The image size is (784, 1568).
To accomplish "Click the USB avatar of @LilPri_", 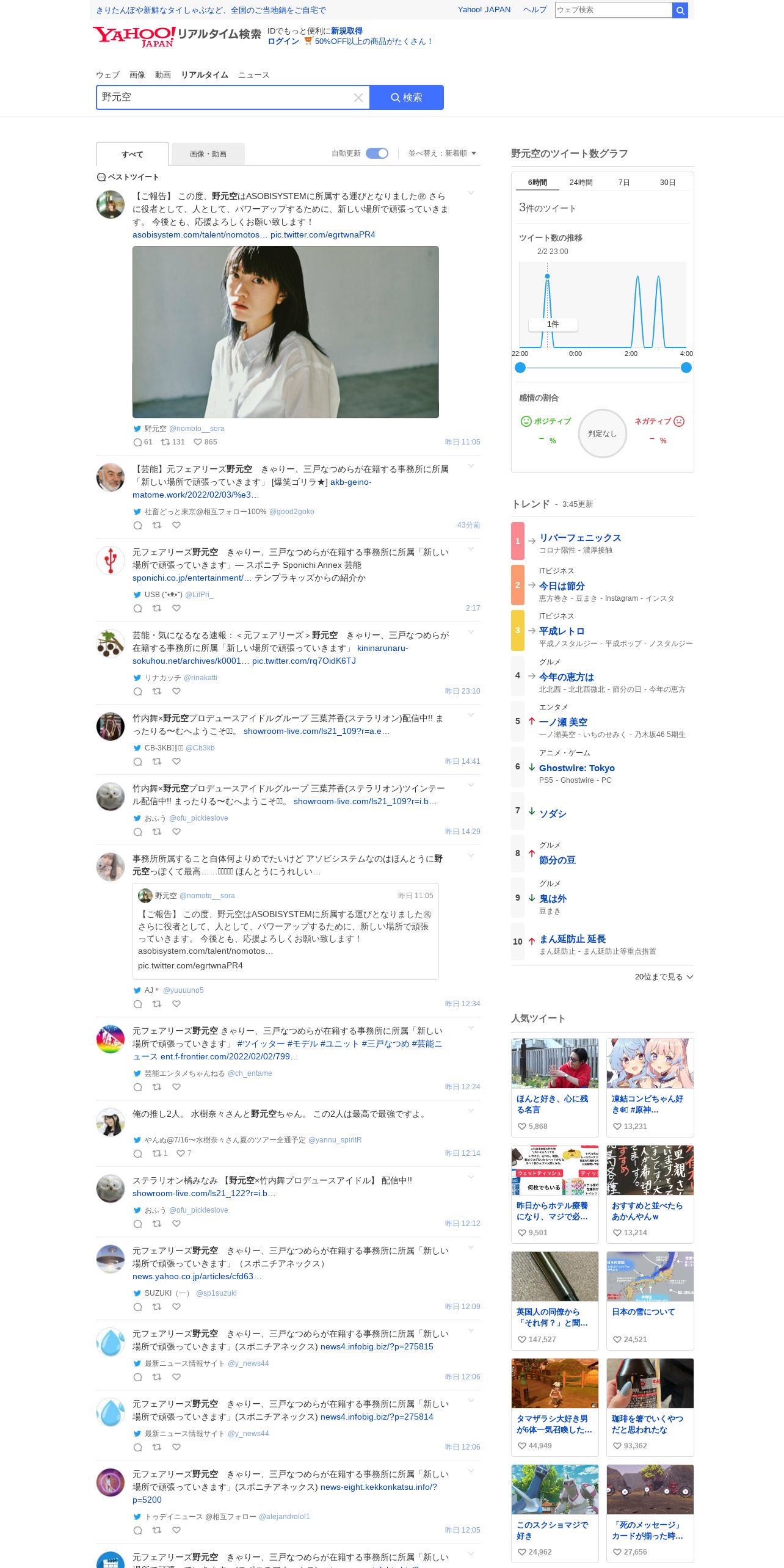I will pyautogui.click(x=111, y=561).
